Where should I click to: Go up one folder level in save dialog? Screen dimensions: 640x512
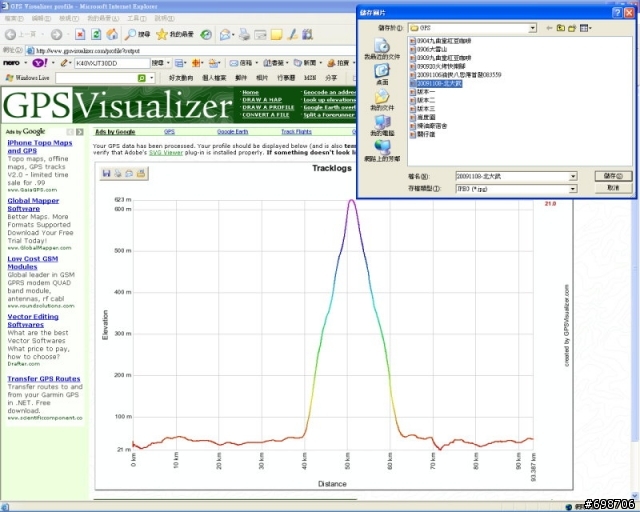561,28
